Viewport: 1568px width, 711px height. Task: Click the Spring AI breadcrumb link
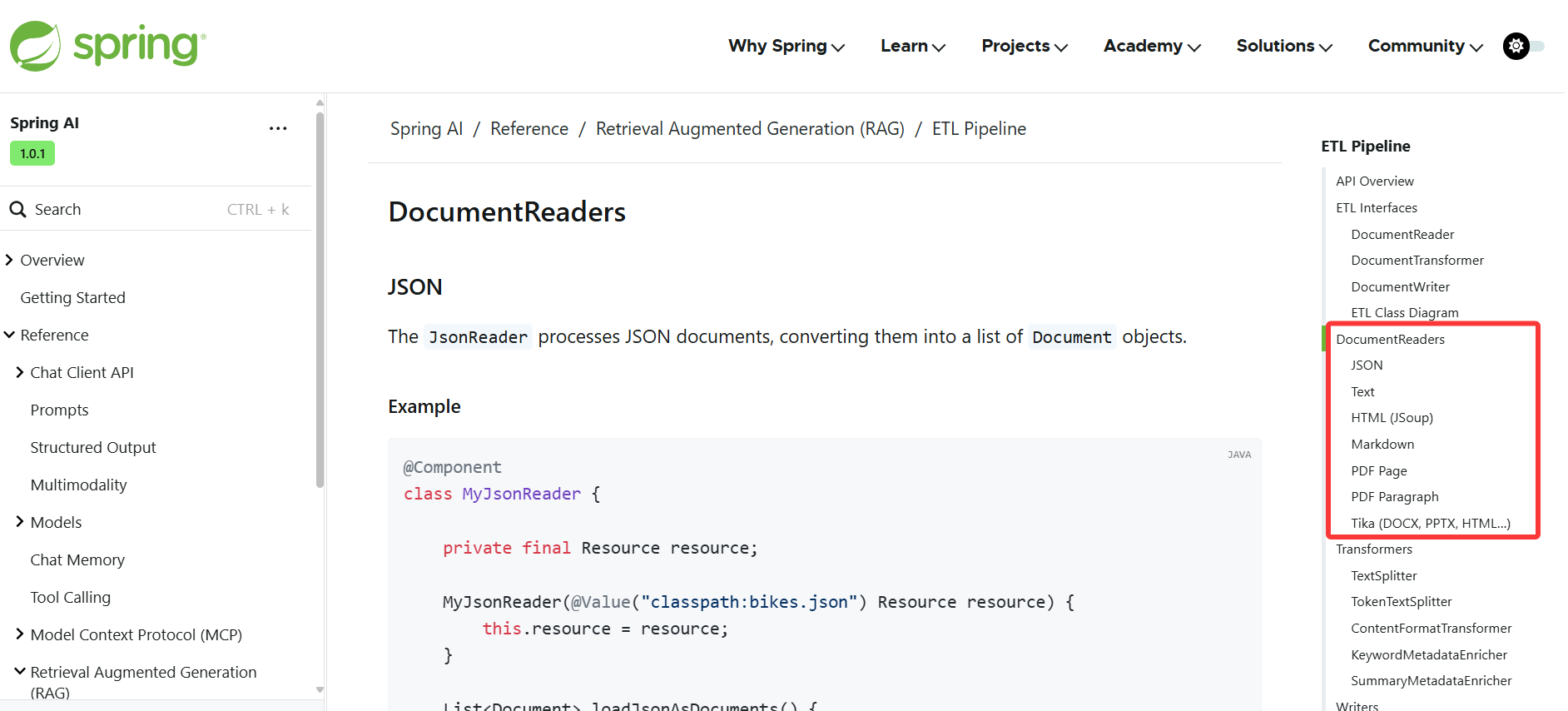(x=426, y=129)
